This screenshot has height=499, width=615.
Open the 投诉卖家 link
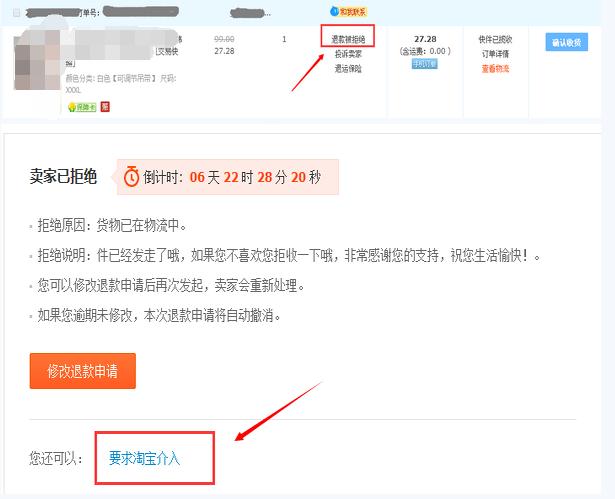coord(348,54)
